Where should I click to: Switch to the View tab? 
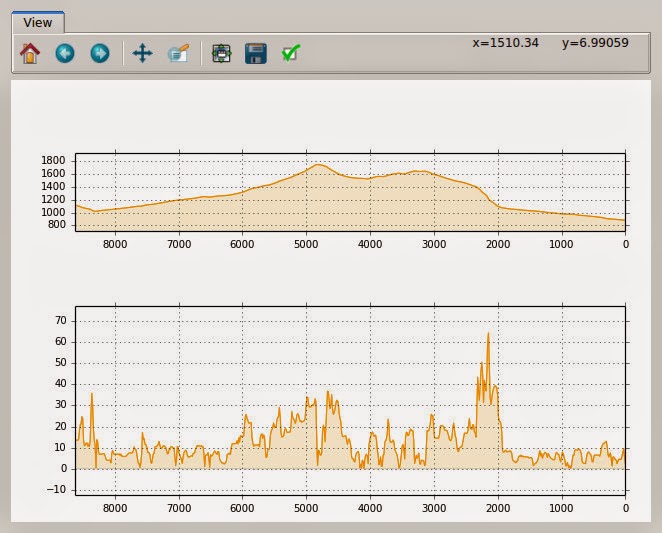(38, 23)
